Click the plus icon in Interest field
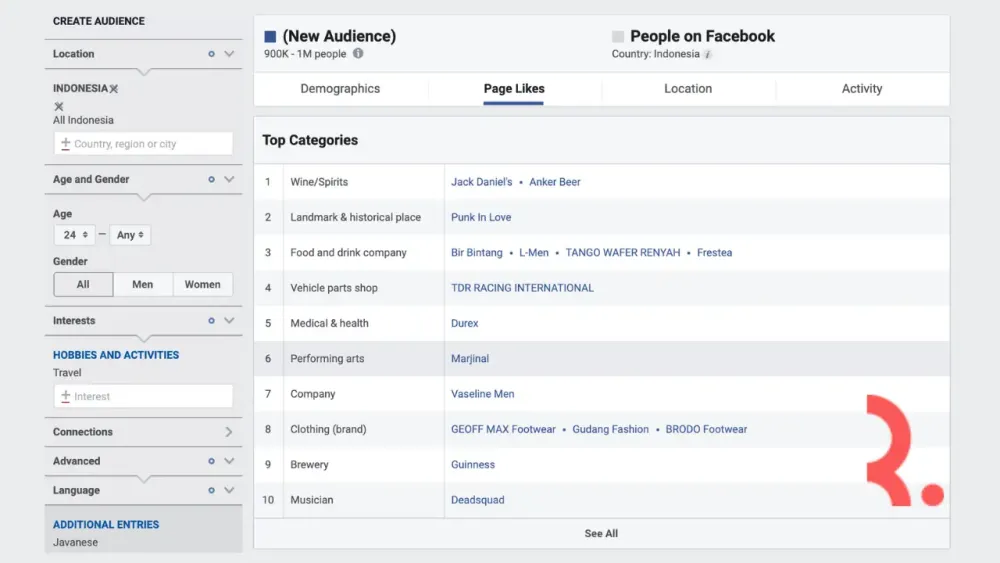 (x=65, y=396)
